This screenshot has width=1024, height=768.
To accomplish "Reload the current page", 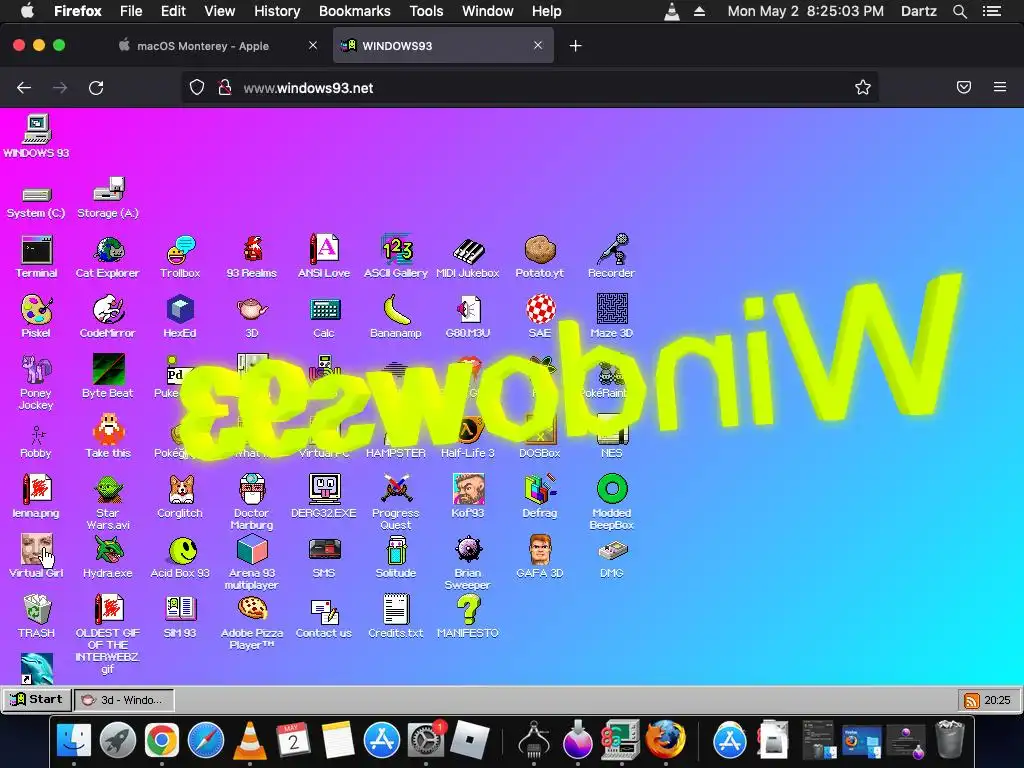I will click(96, 88).
